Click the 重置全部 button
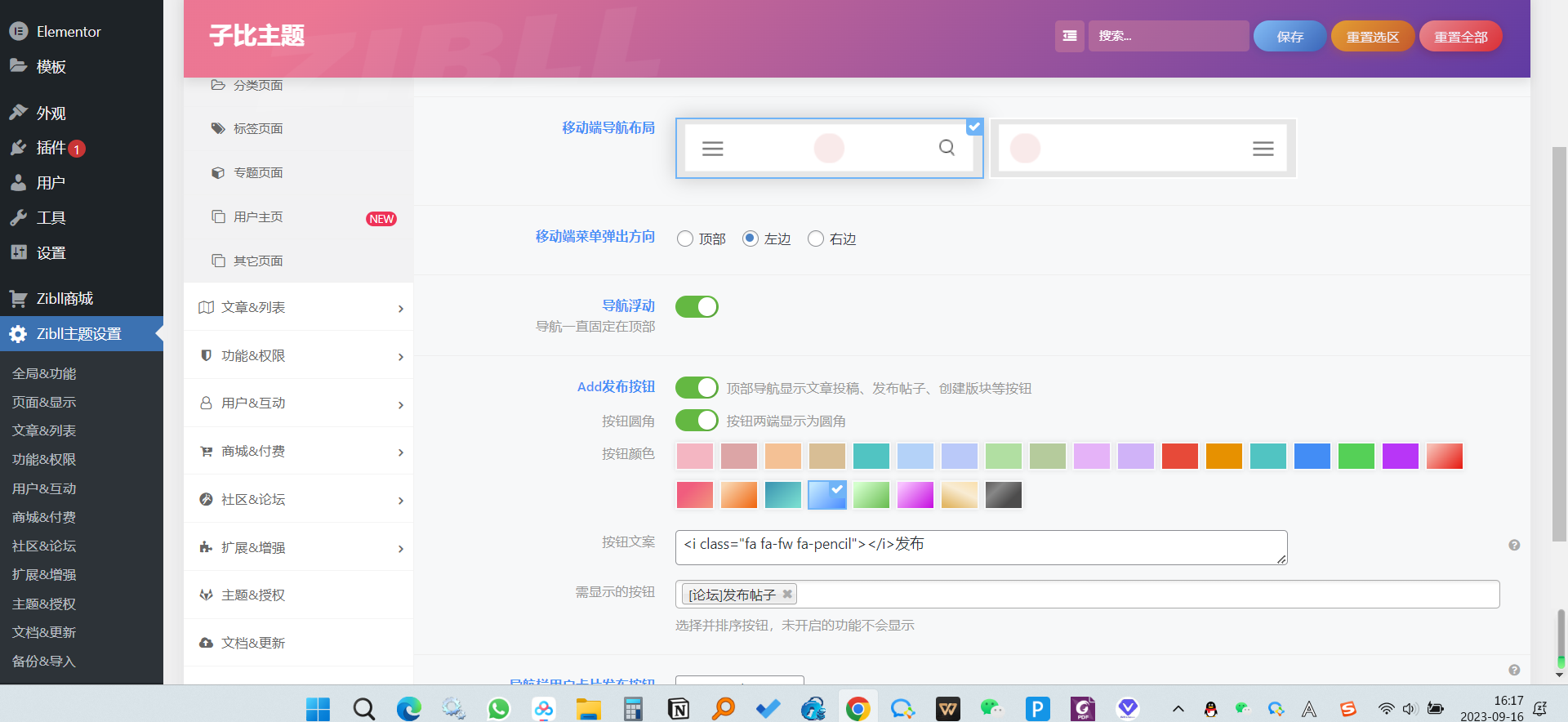The image size is (1568, 722). click(1461, 36)
